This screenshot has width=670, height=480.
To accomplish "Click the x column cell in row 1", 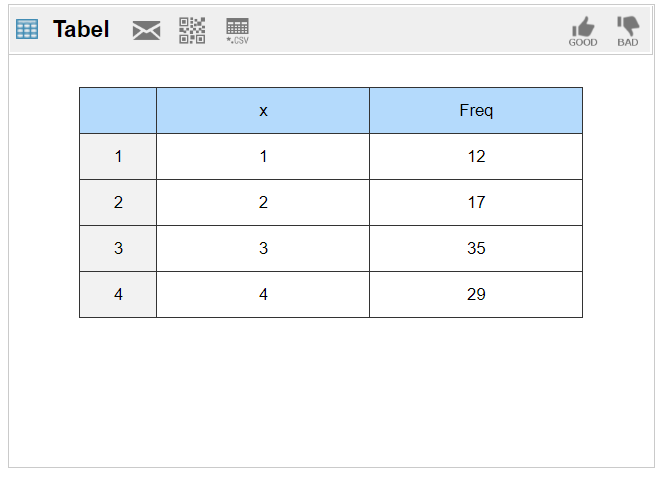I will click(x=263, y=157).
